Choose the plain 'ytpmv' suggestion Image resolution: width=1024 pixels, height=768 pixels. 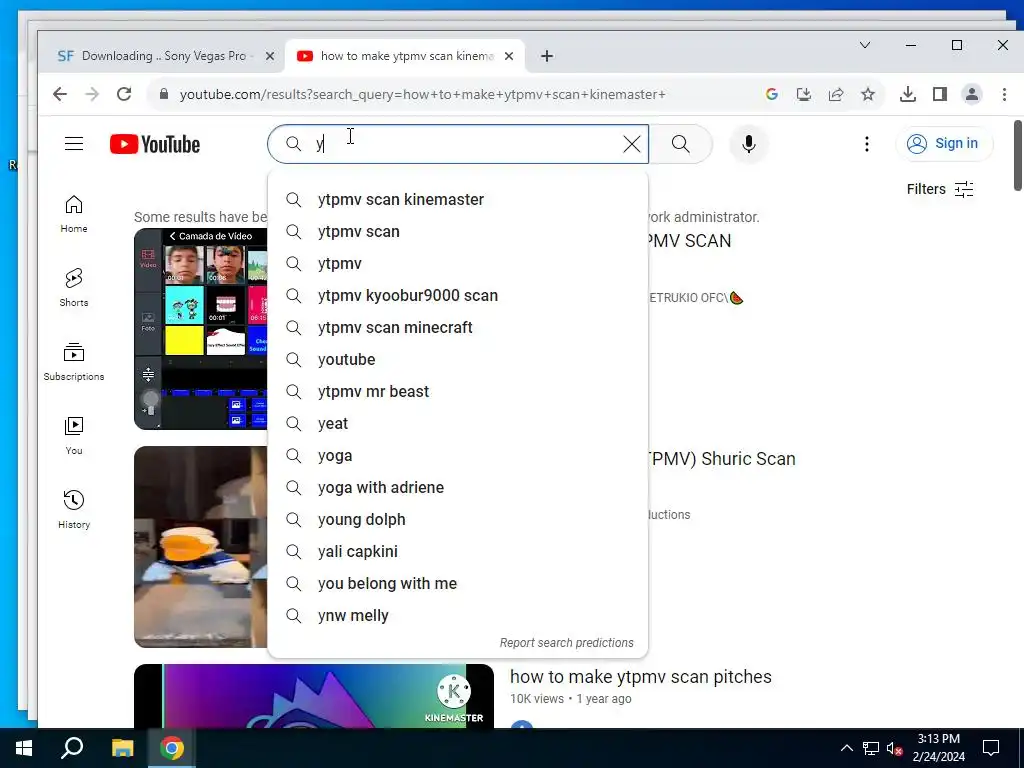[x=458, y=263]
